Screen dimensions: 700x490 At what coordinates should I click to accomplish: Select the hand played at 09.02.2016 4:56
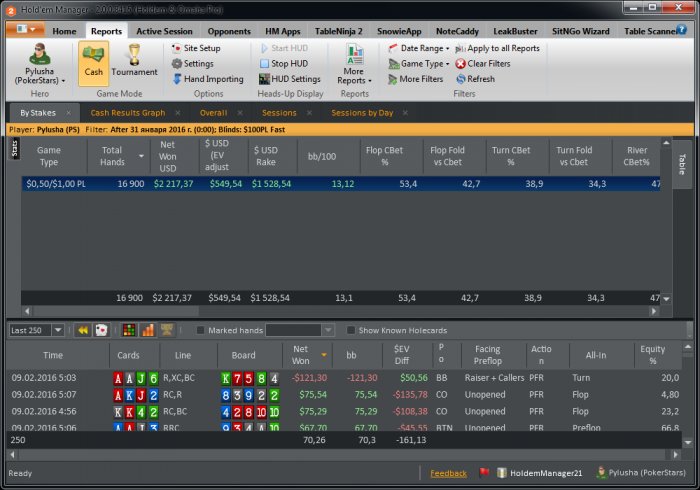[x=344, y=411]
